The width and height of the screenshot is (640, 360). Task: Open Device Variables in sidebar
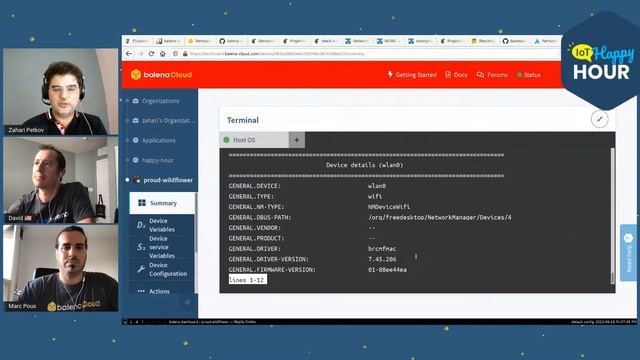(x=162, y=225)
